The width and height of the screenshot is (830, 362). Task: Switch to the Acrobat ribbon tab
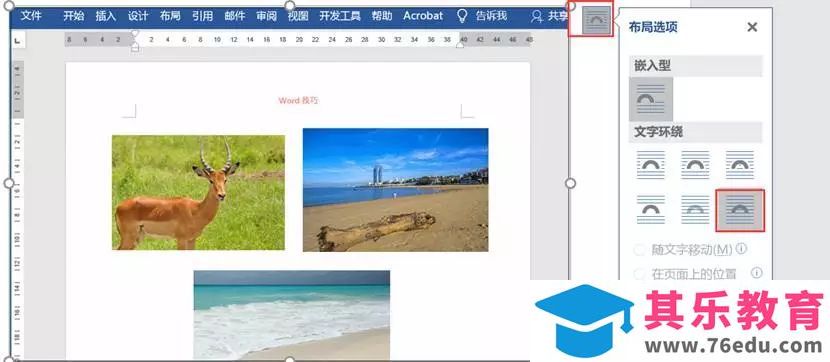(x=423, y=16)
